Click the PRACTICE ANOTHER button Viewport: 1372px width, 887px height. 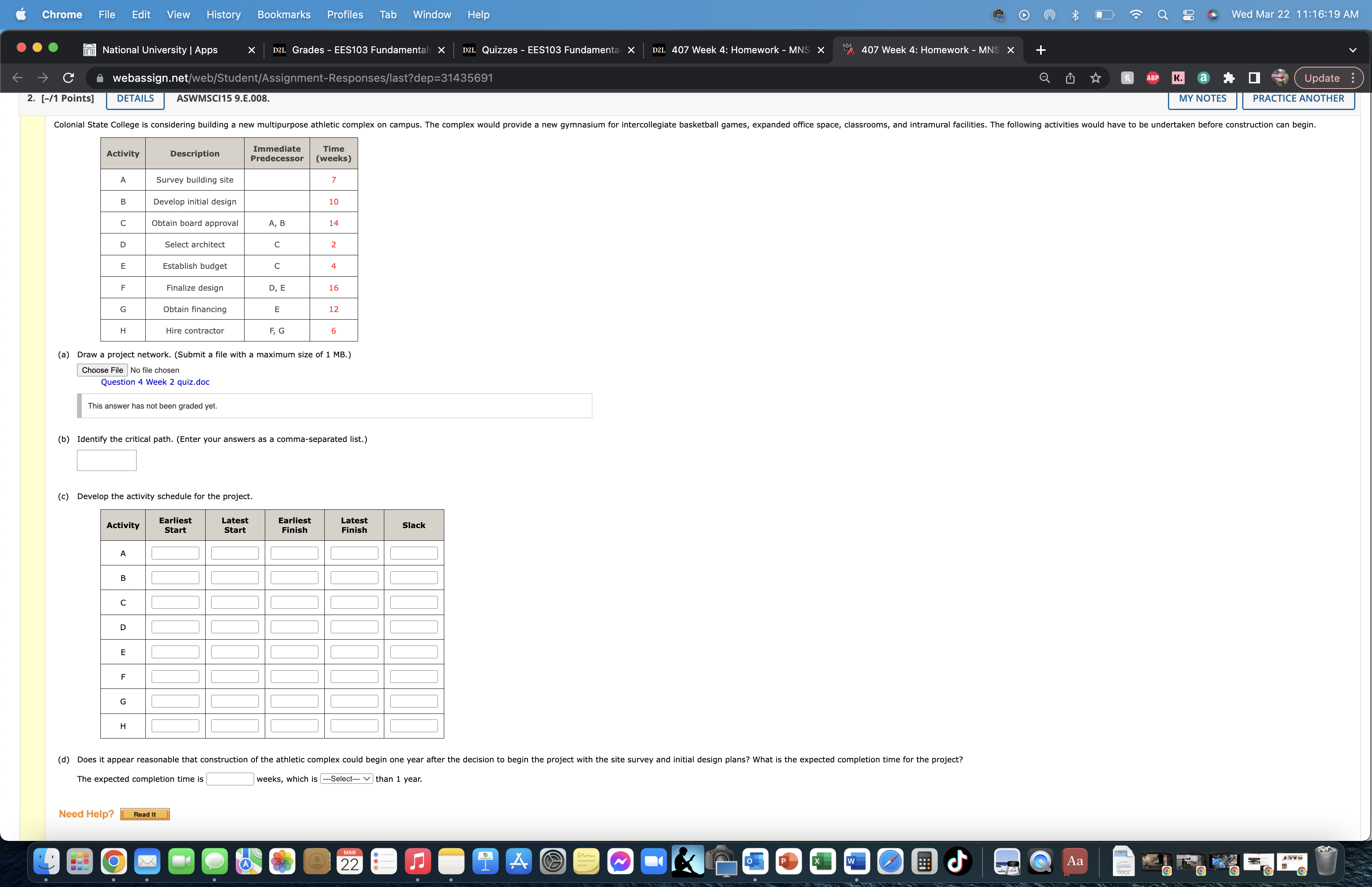1298,98
